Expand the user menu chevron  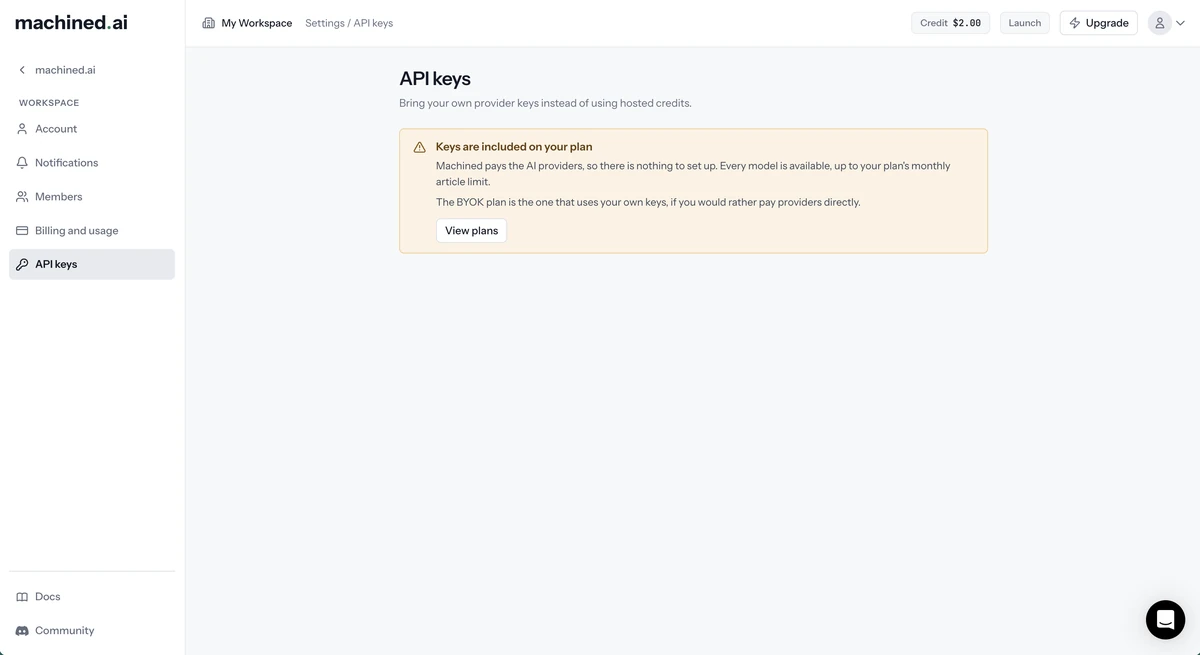tap(1181, 23)
